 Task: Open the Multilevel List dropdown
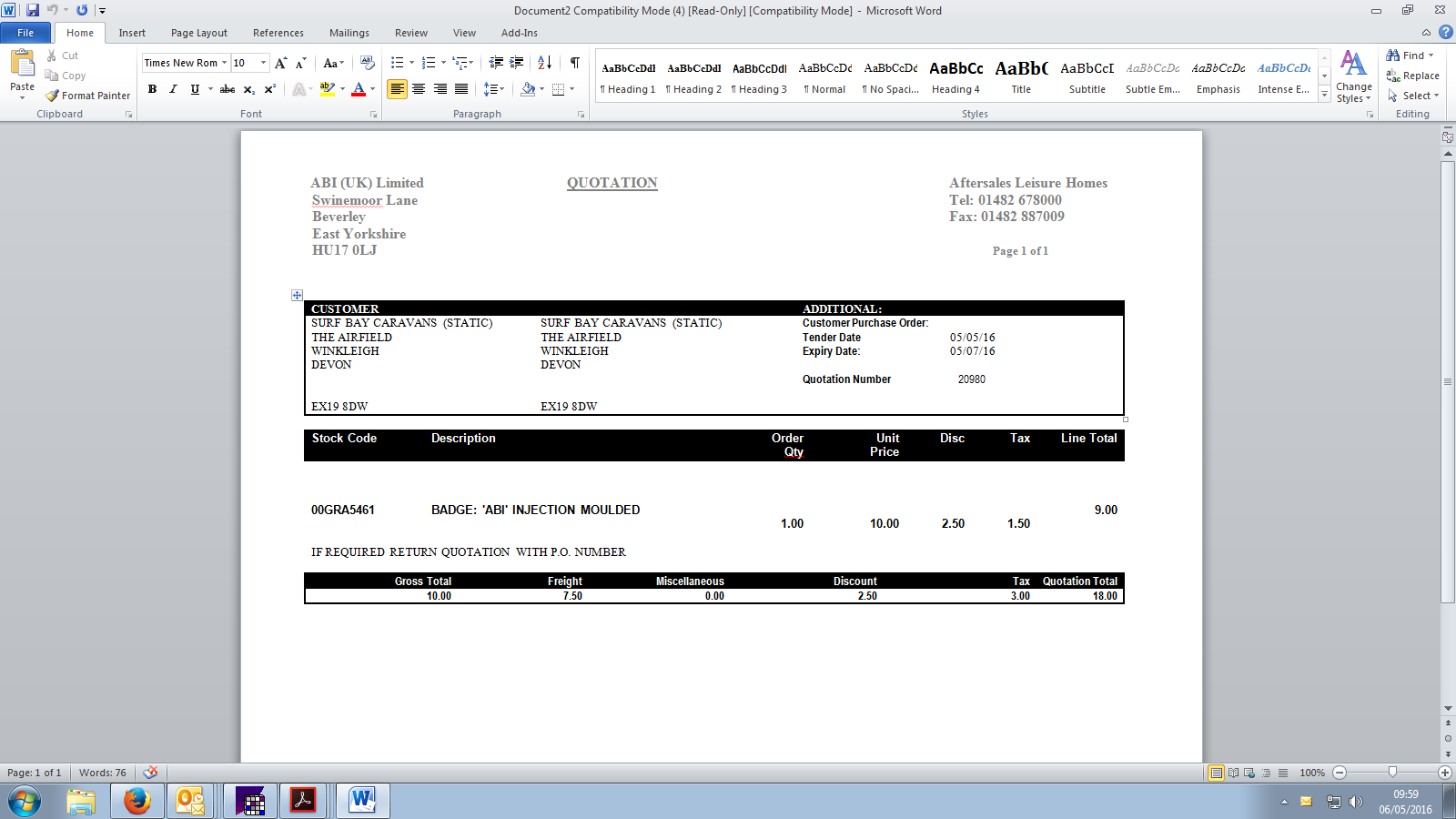[x=463, y=63]
